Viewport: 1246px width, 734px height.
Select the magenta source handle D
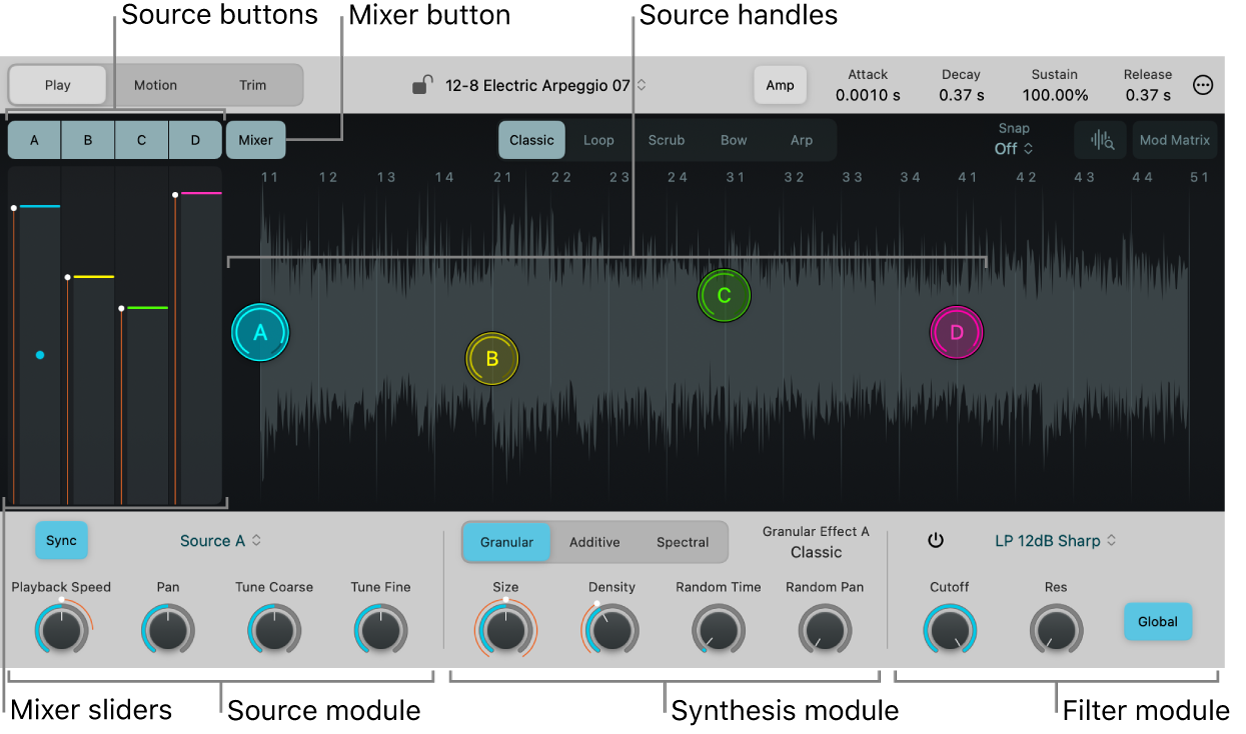[x=957, y=333]
